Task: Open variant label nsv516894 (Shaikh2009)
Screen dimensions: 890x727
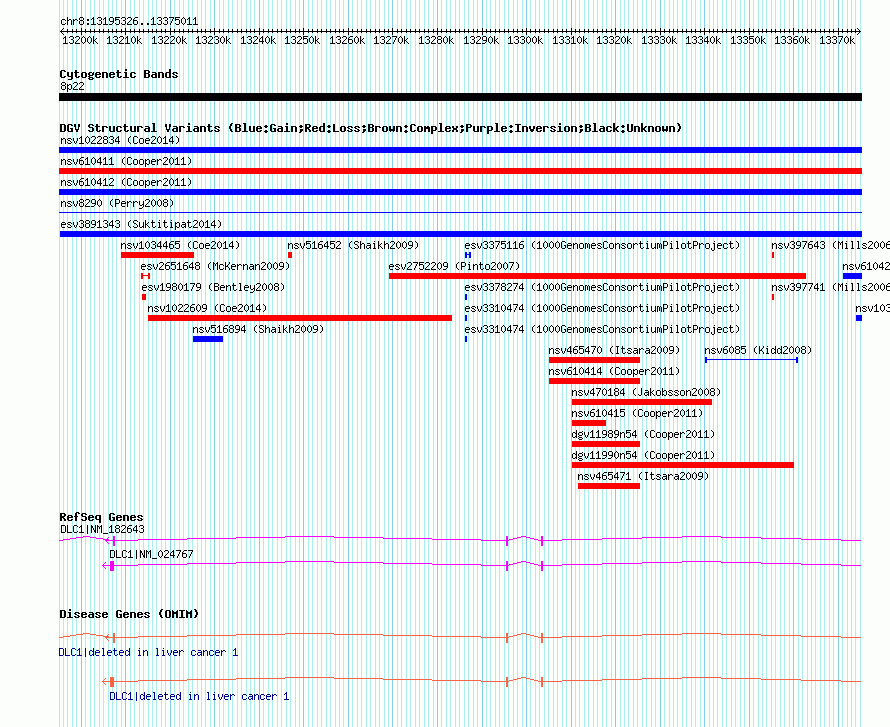Action: 258,329
